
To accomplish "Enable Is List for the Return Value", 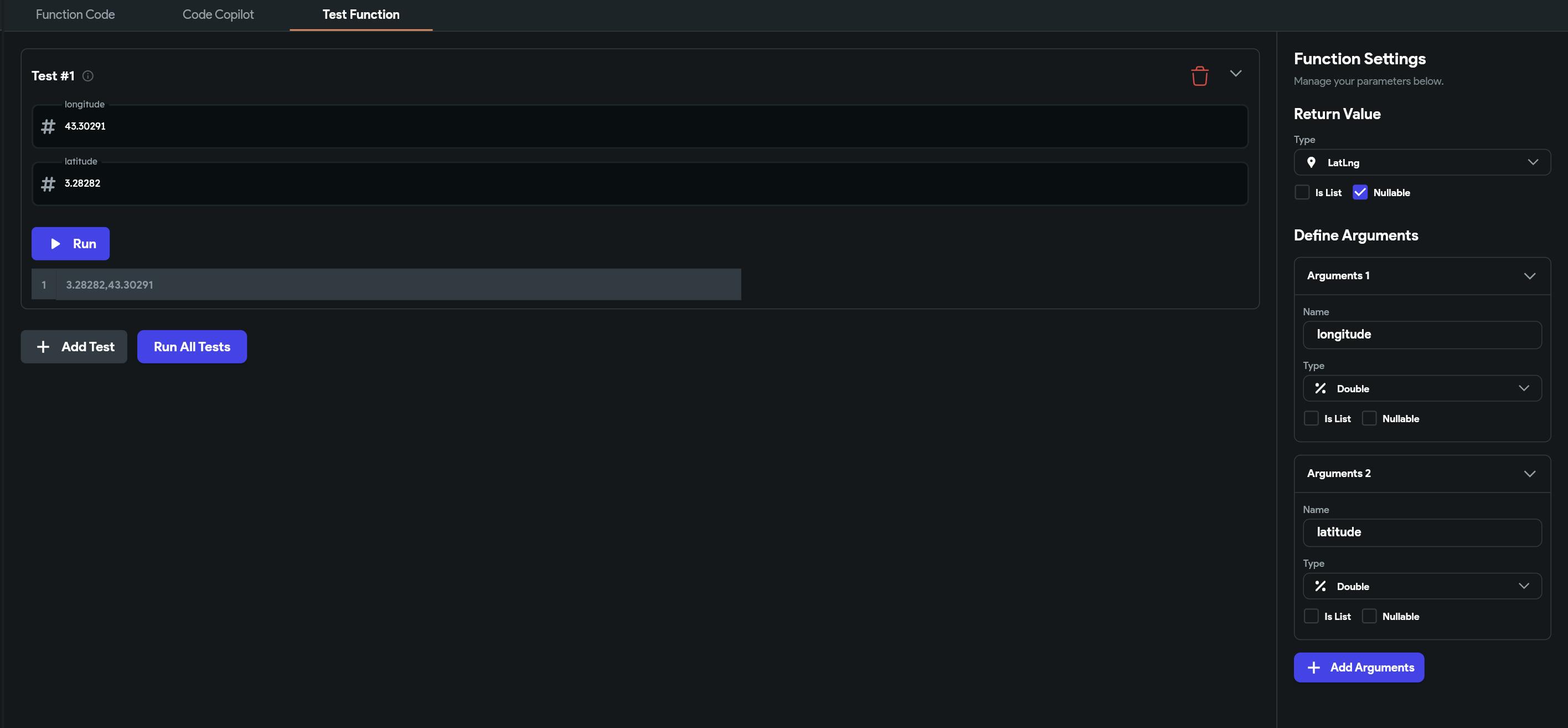I will click(x=1302, y=192).
